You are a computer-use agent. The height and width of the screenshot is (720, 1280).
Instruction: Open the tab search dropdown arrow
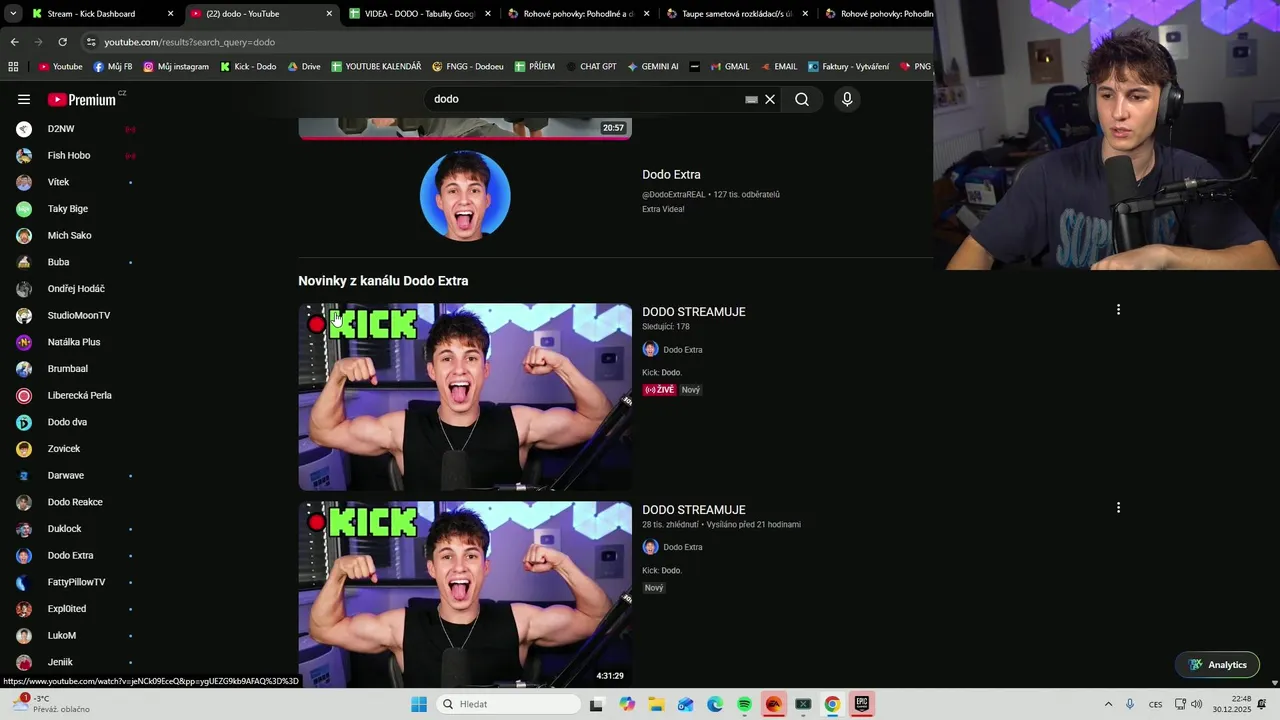[13, 14]
